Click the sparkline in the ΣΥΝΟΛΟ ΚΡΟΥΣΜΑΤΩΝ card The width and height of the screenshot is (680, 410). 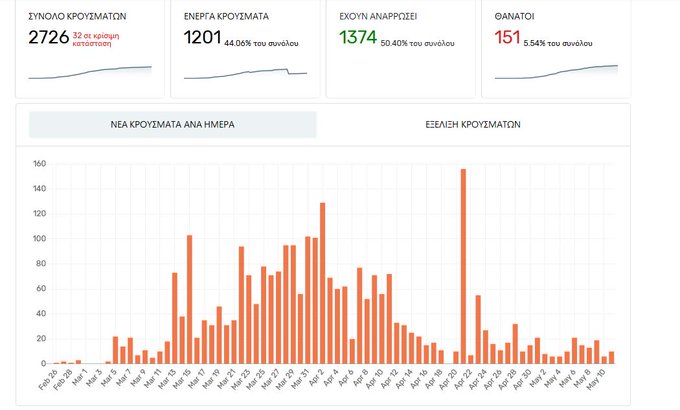[90, 72]
